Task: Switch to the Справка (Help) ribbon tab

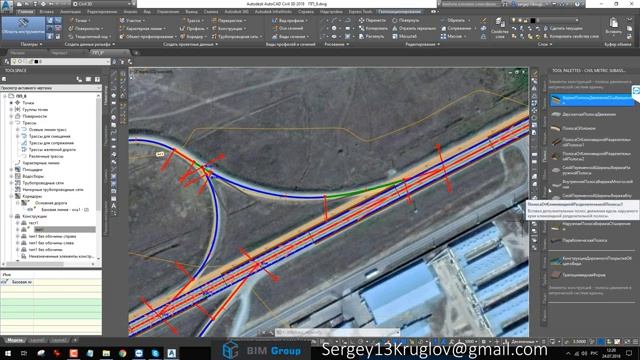Action: 305,12
